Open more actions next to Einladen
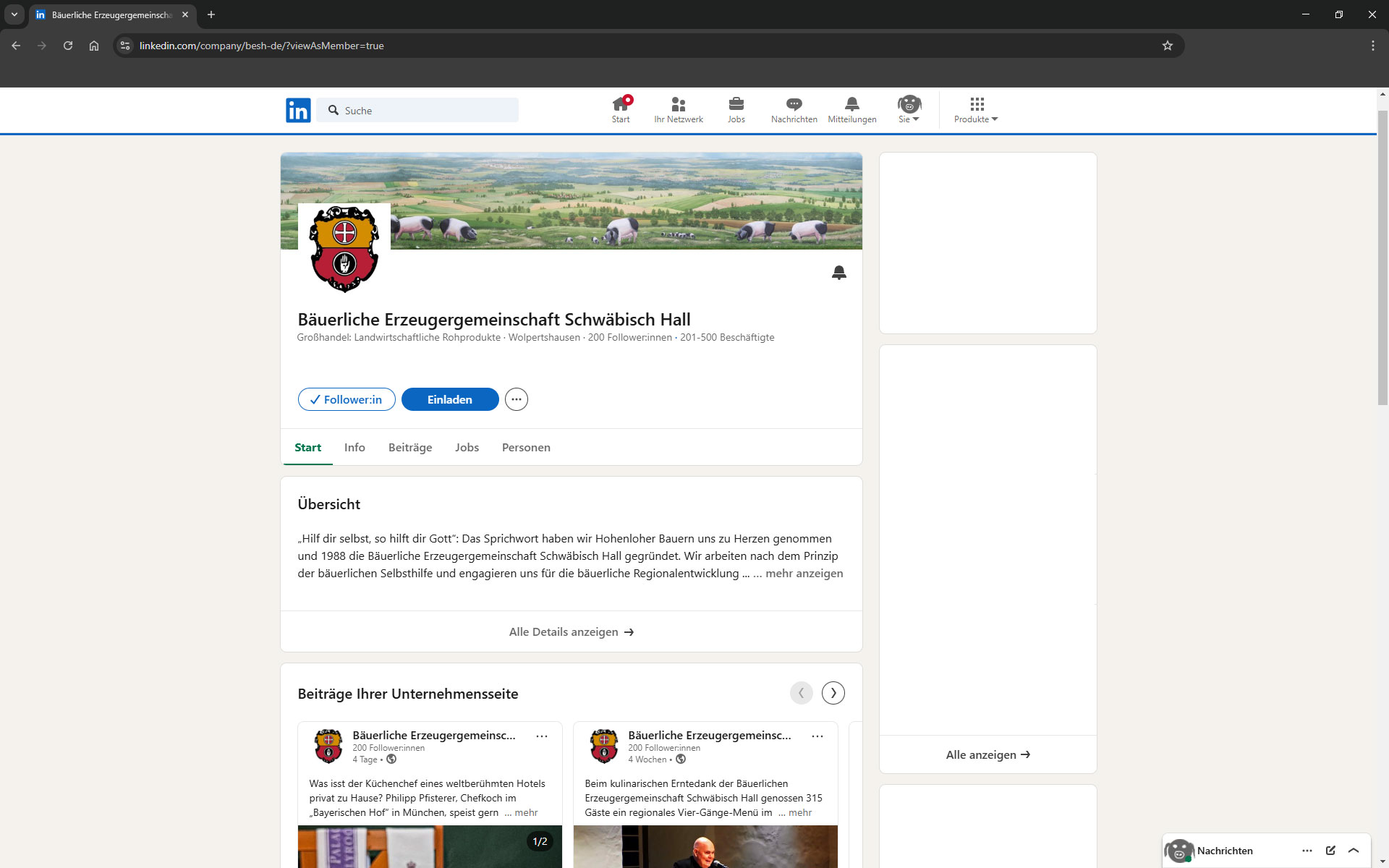Viewport: 1389px width, 868px height. 516,399
